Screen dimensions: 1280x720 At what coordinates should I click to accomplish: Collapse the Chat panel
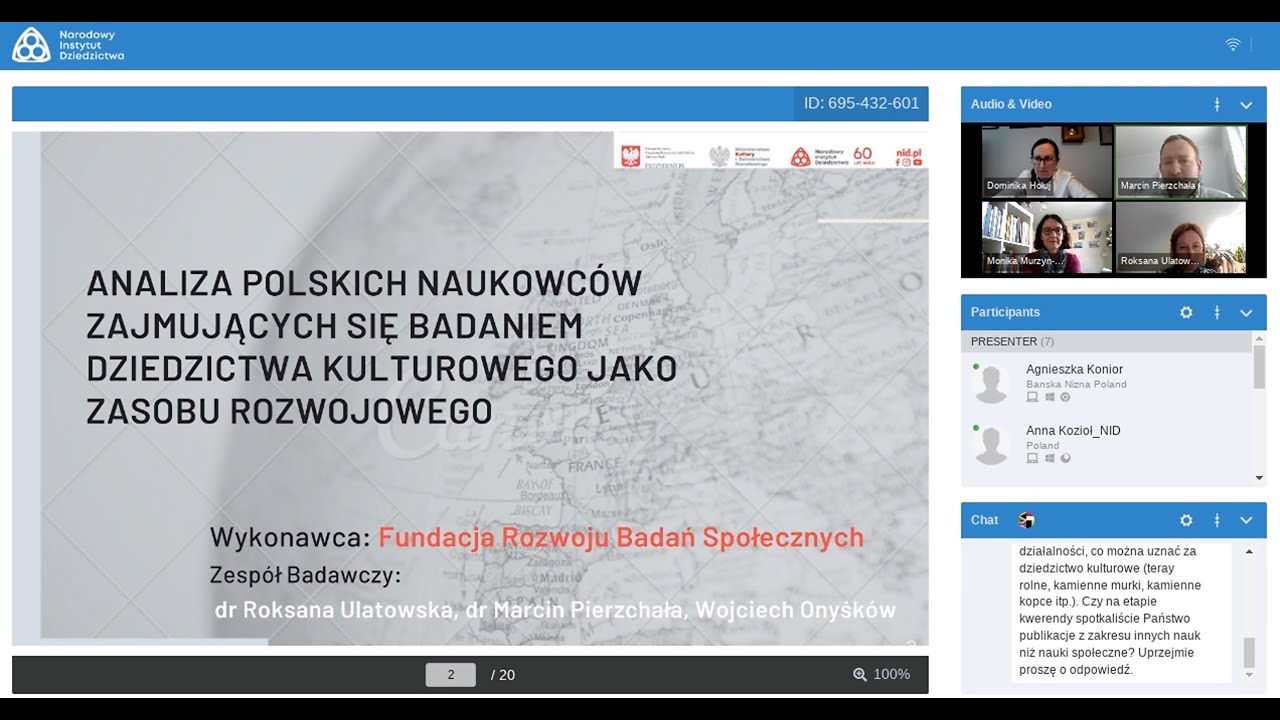(1246, 520)
